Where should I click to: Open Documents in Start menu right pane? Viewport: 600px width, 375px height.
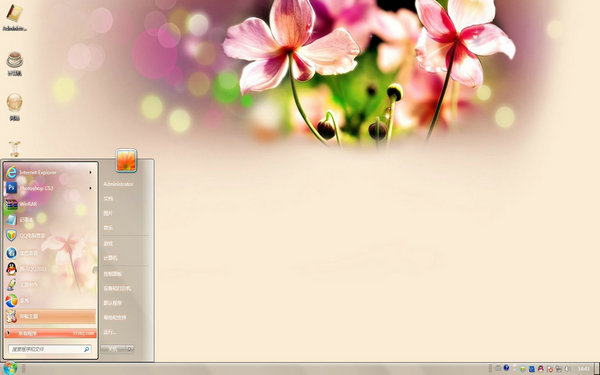pyautogui.click(x=108, y=199)
